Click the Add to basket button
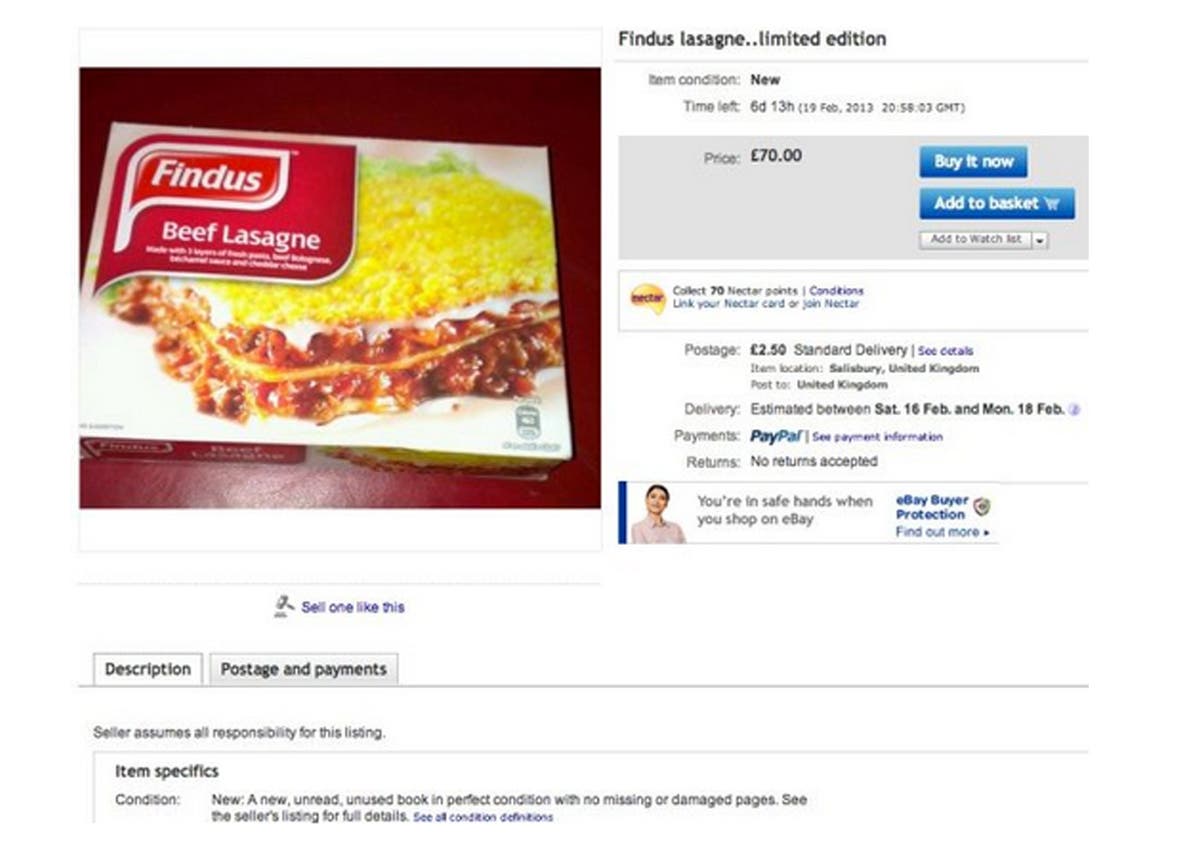Viewport: 1200px width, 848px height. (996, 202)
